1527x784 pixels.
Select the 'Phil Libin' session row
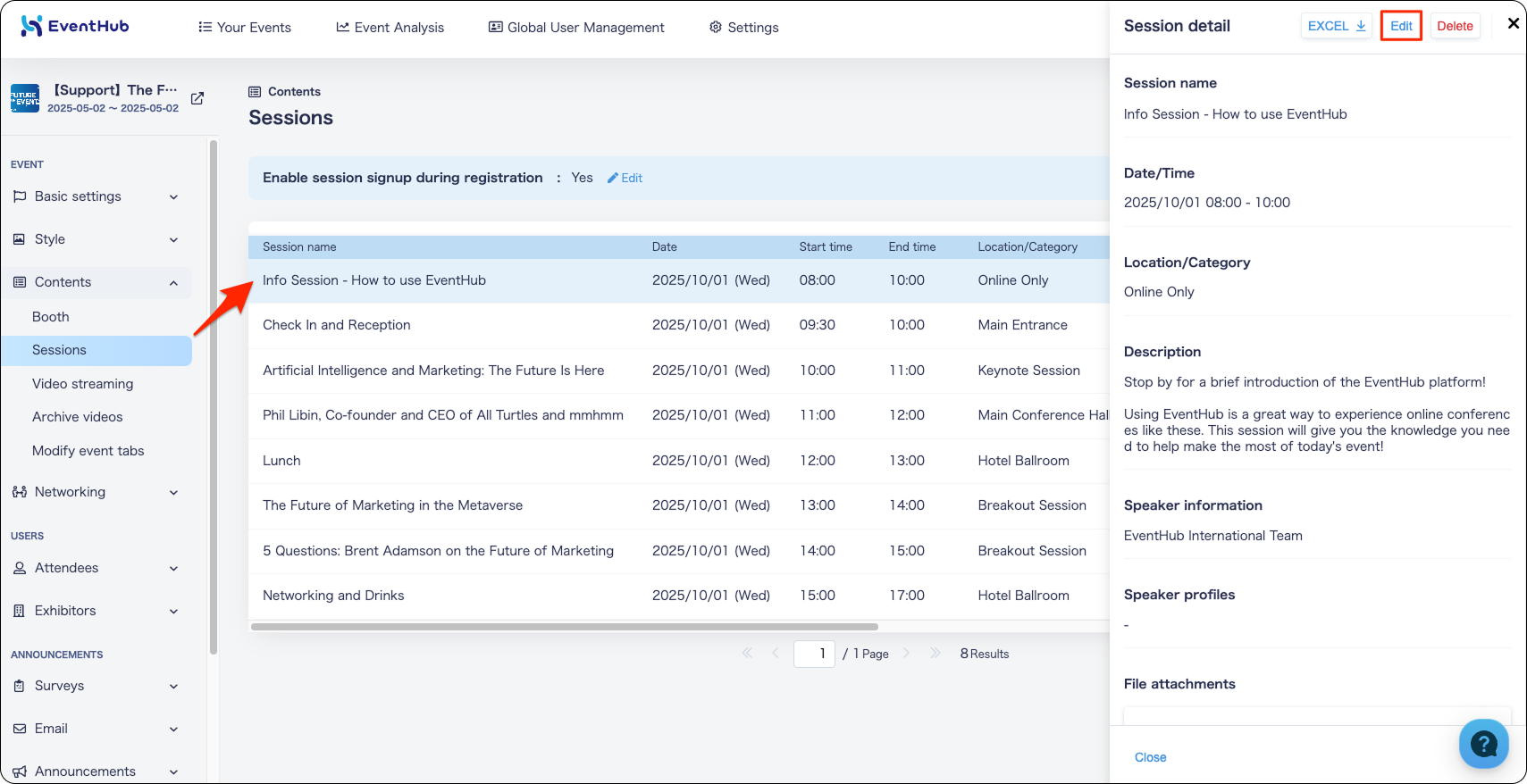[x=679, y=415]
